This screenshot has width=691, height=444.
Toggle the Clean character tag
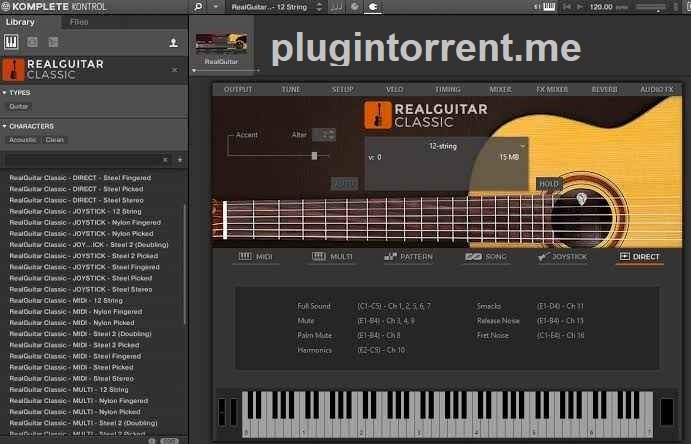pyautogui.click(x=55, y=140)
